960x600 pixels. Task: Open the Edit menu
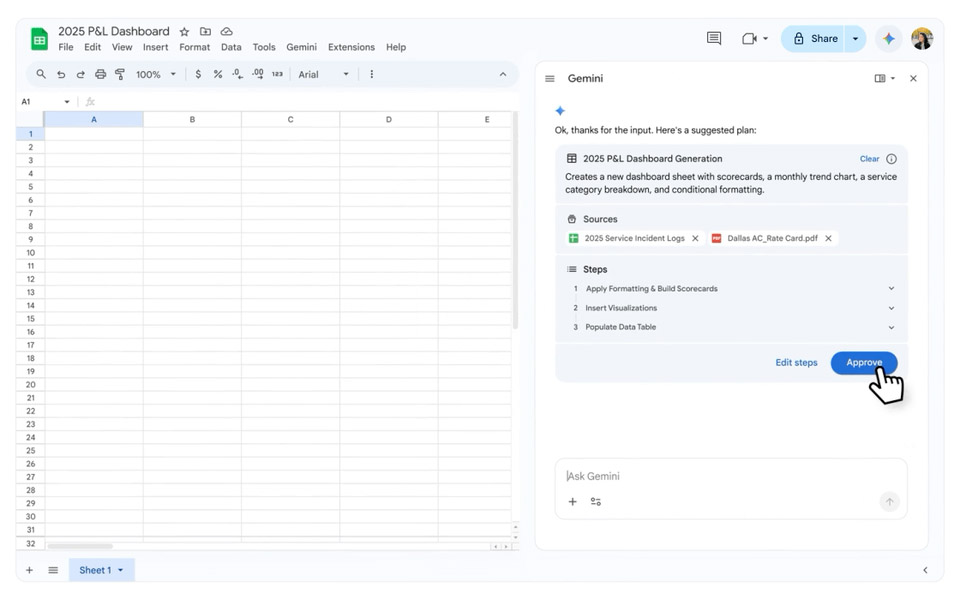(x=92, y=47)
